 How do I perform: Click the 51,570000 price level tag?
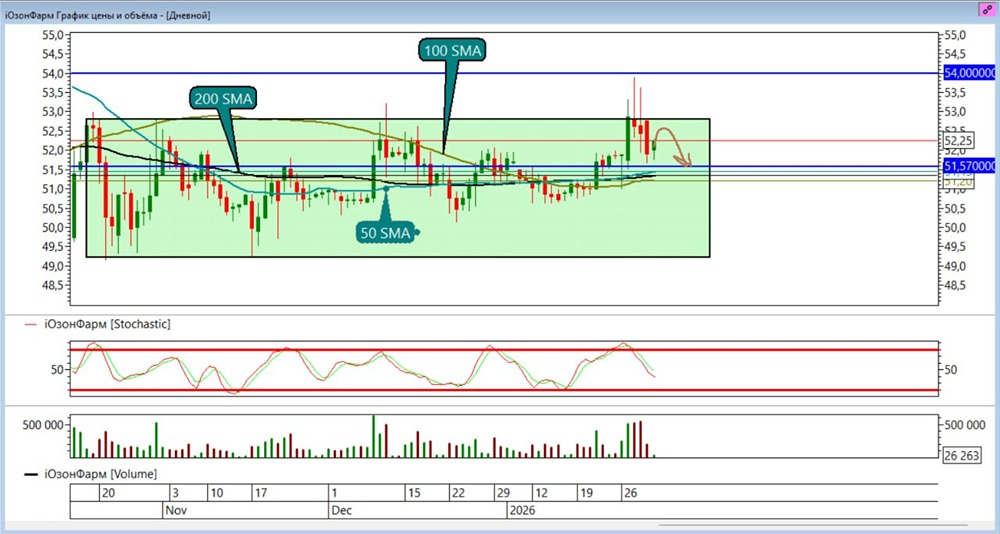tap(969, 166)
